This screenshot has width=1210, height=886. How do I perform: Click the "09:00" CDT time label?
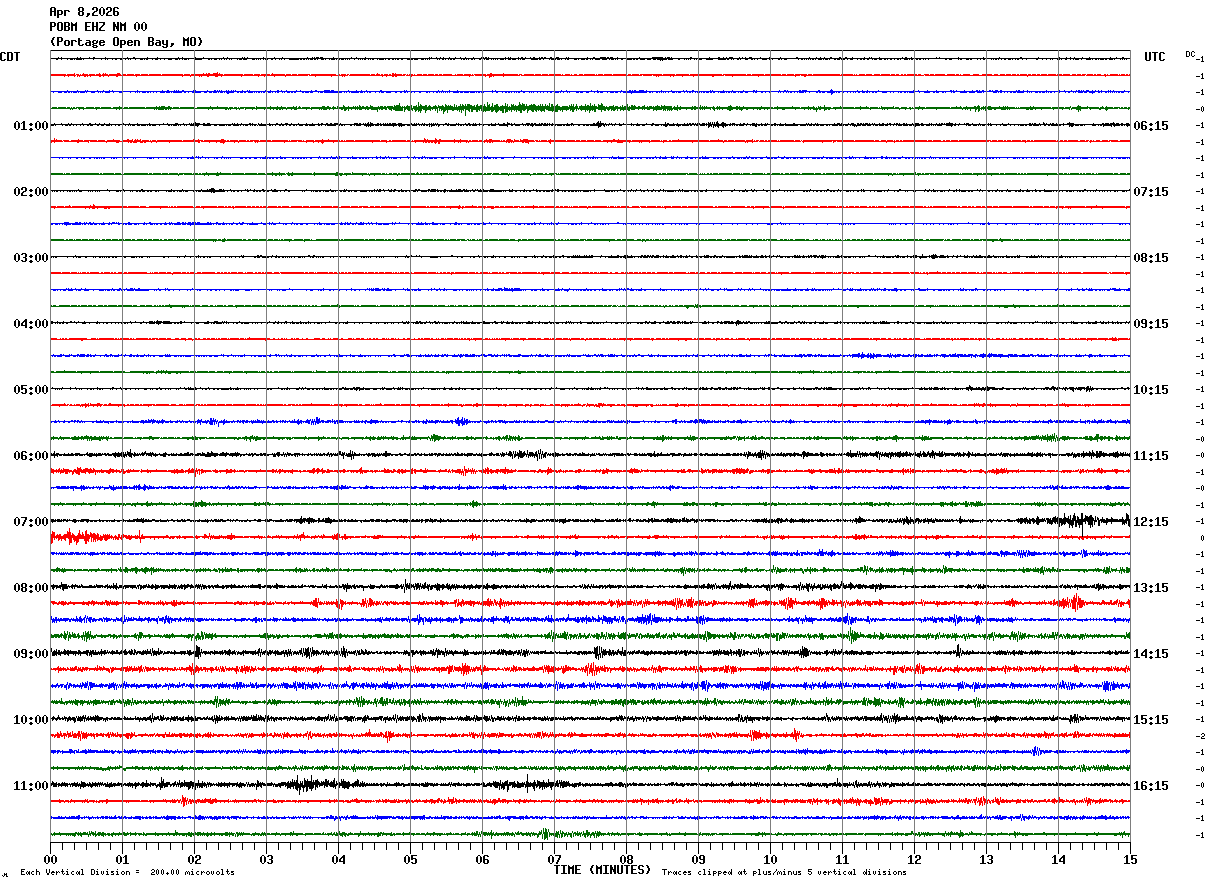pos(31,654)
